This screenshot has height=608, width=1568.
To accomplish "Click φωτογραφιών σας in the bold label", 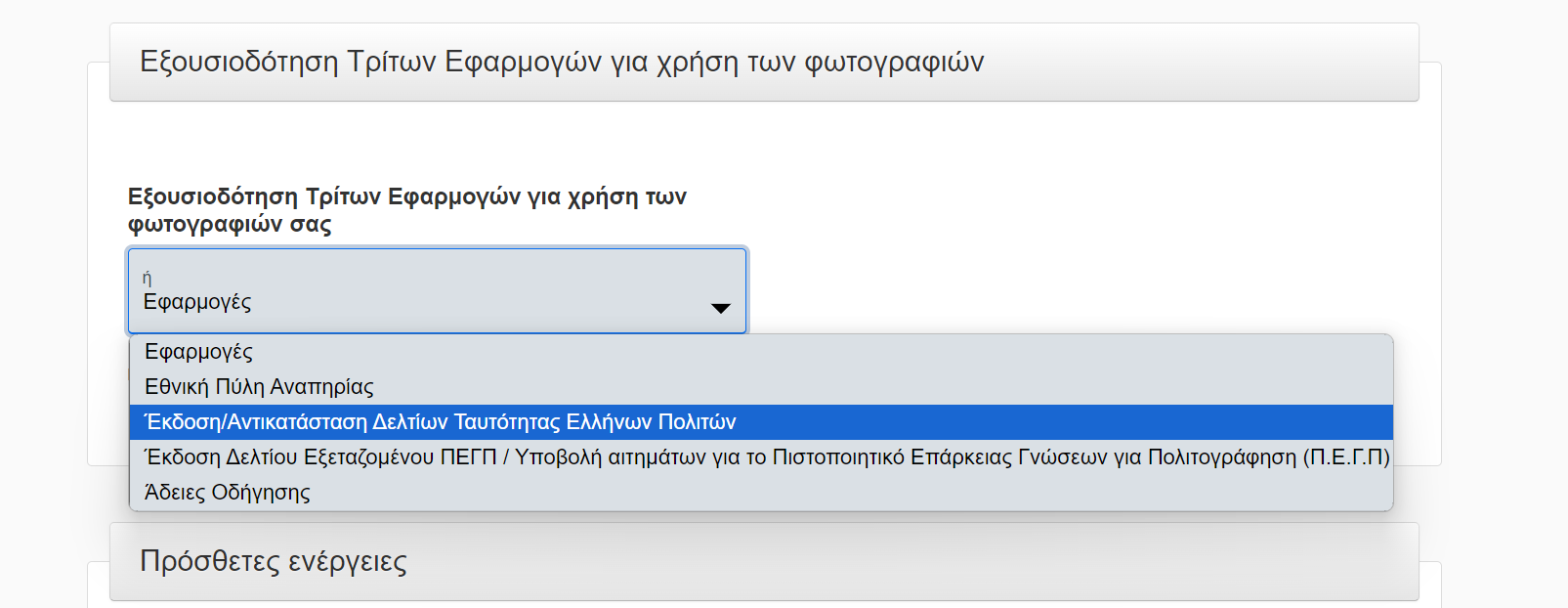I will 230,225.
